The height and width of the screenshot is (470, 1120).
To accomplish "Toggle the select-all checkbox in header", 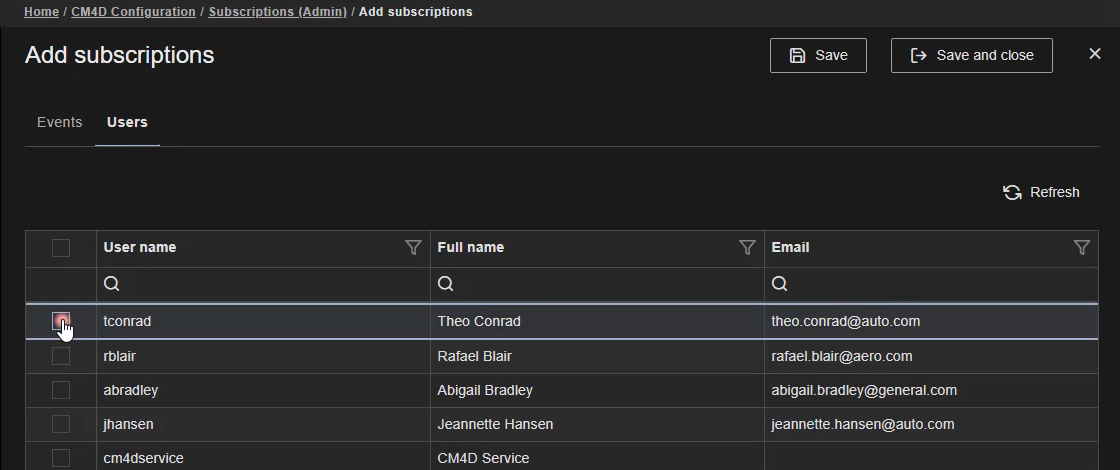I will [61, 248].
